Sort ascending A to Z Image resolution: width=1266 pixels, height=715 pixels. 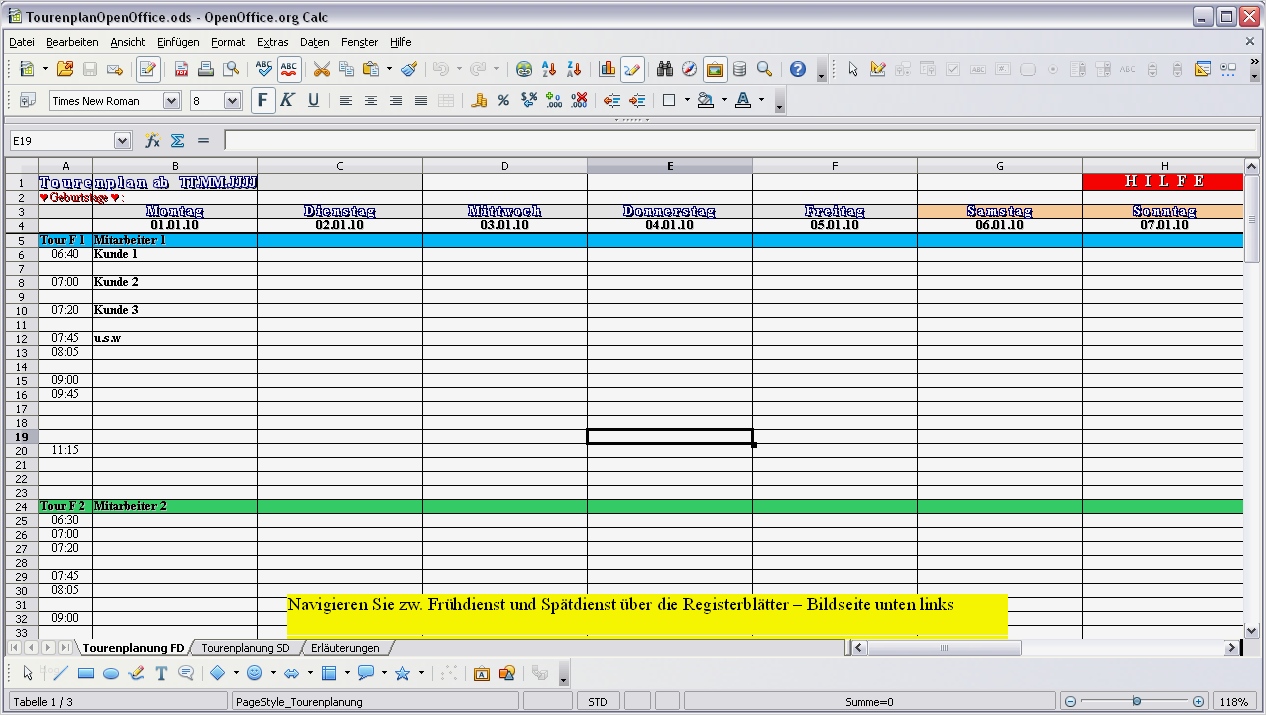(548, 69)
